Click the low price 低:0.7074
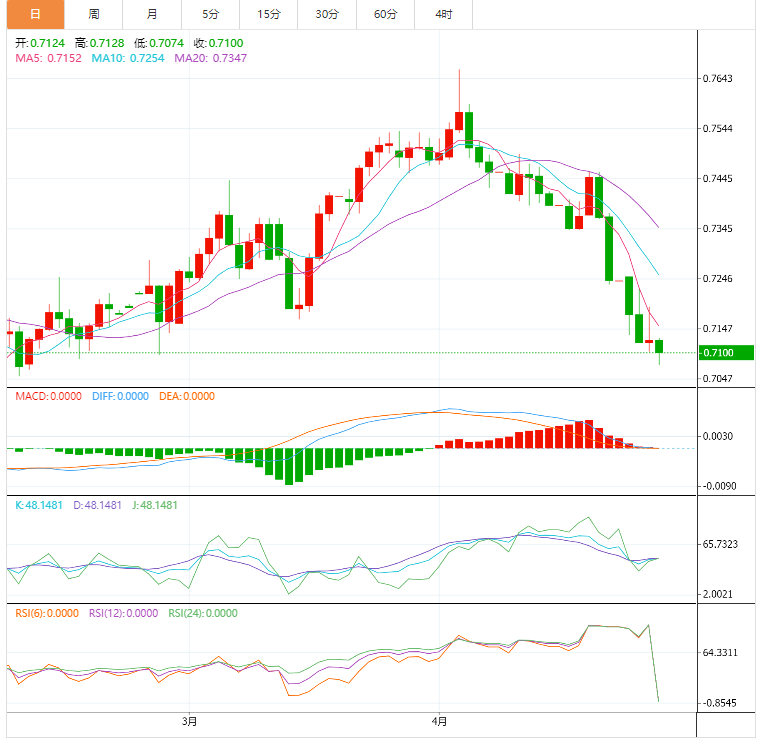This screenshot has height=749, width=760. pyautogui.click(x=159, y=43)
